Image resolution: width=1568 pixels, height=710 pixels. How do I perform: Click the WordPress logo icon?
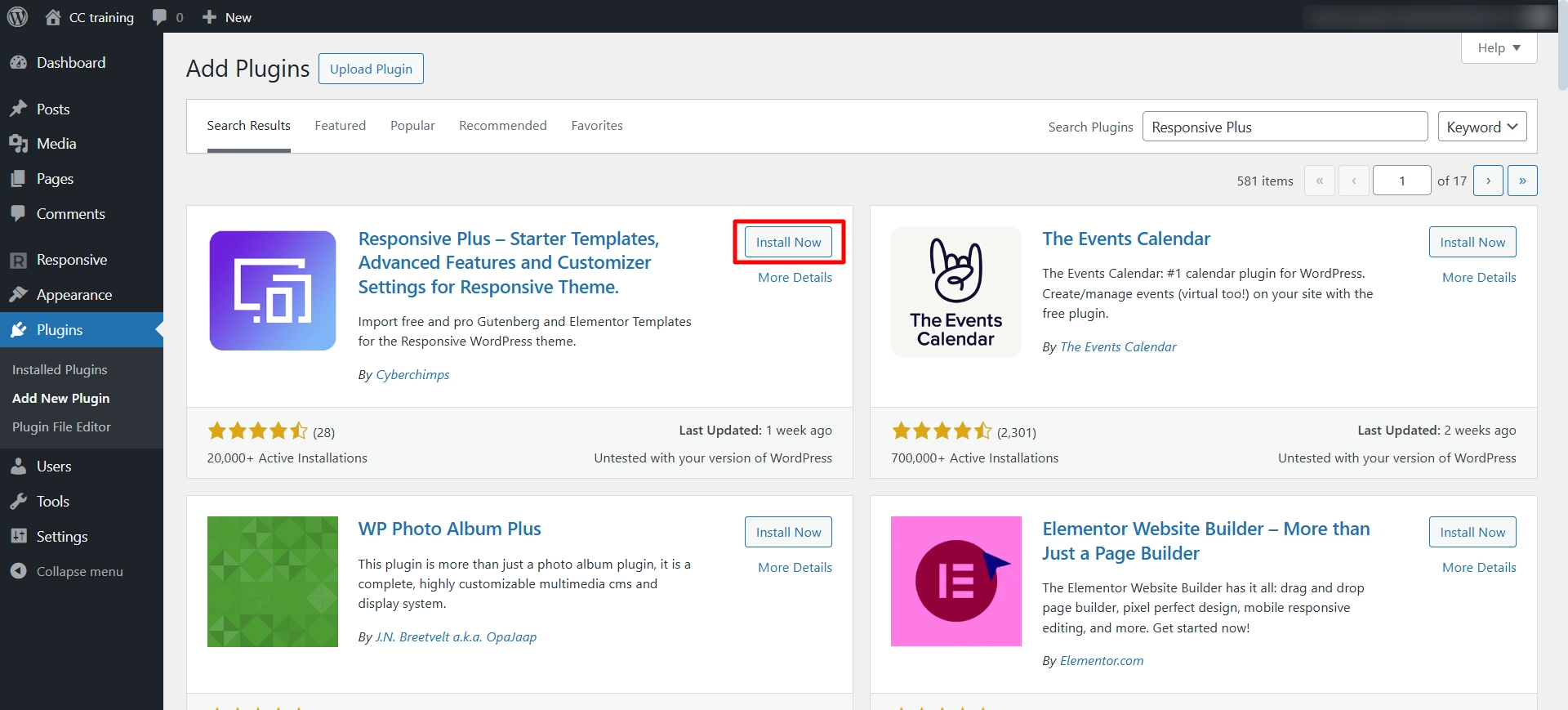[x=17, y=16]
